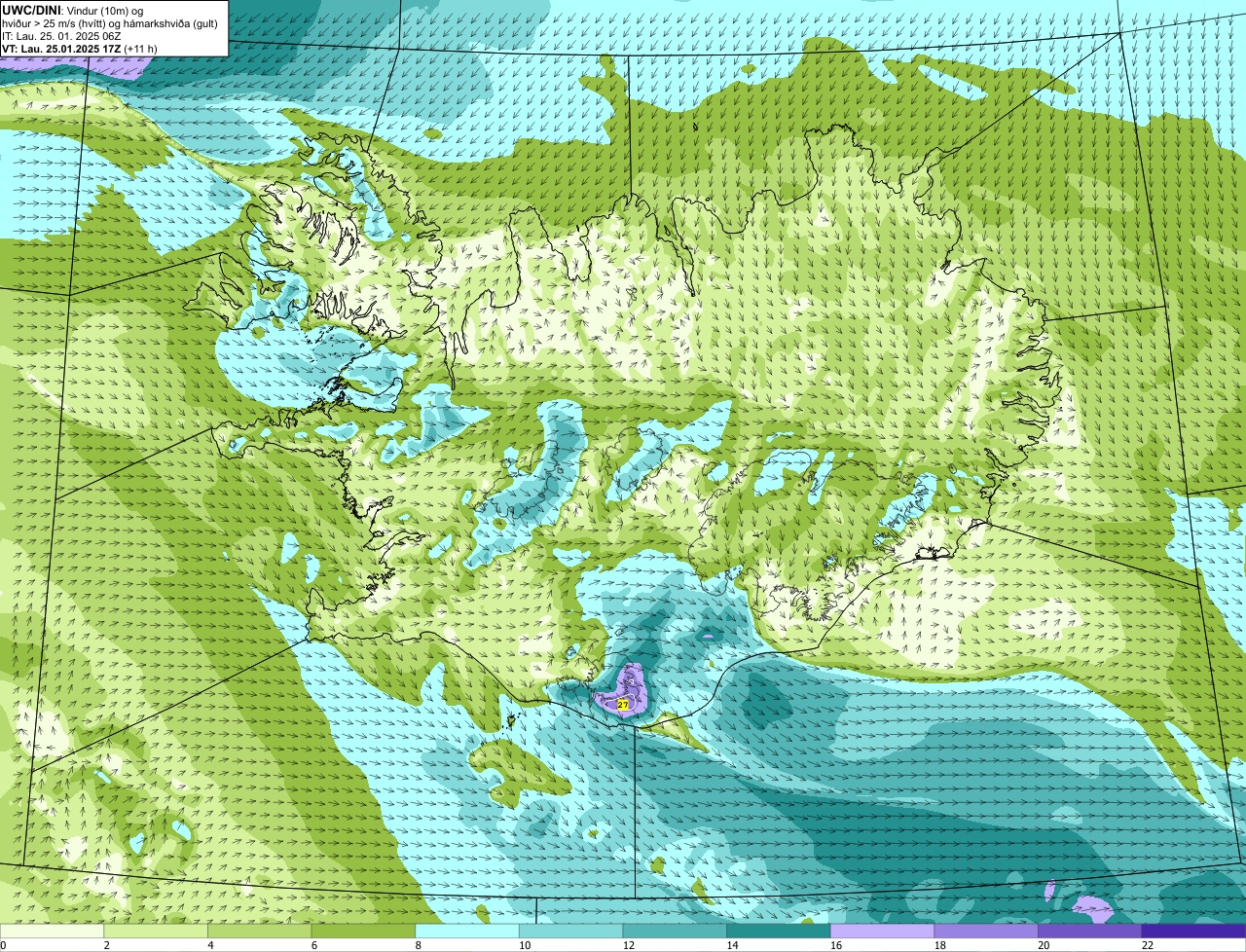Pick the 12–14 m/s teal legend swatch

coord(675,931)
